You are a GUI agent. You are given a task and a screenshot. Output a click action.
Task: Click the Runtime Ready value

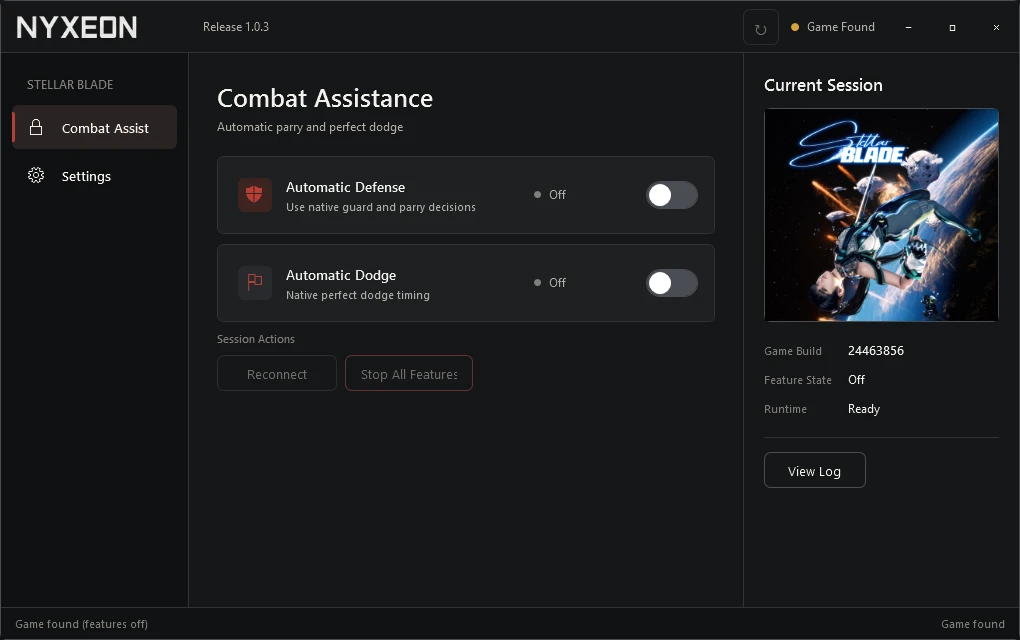(x=863, y=409)
